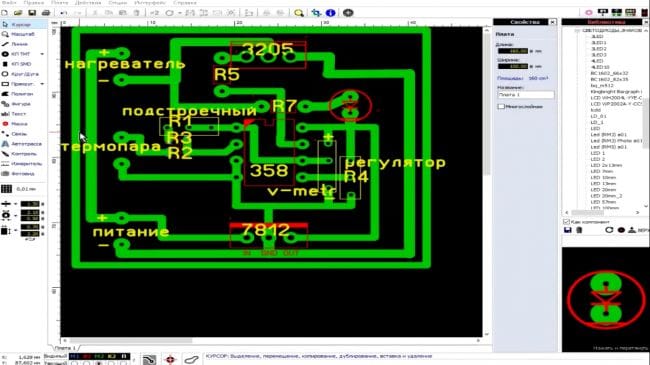Select BC1602_66x32 in the library list
650x365 pixels.
(x=609, y=73)
